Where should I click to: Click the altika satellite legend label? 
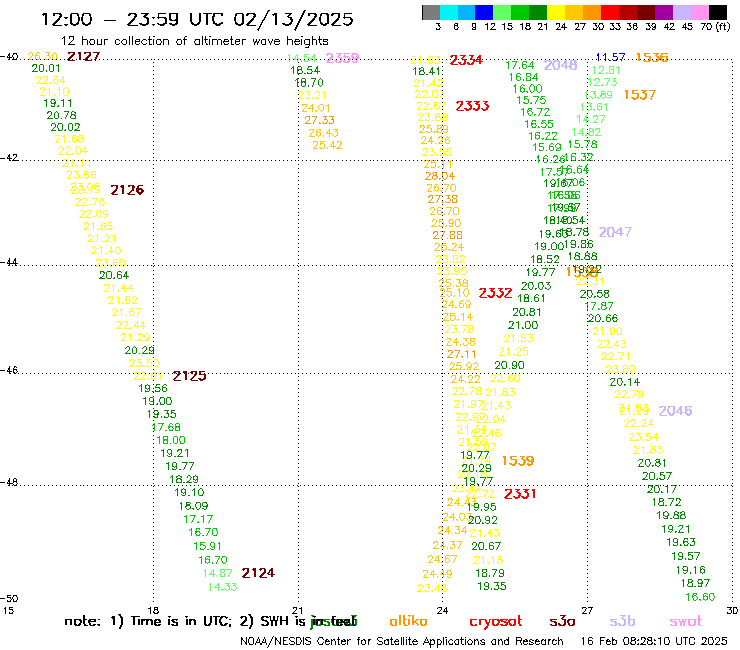(408, 621)
